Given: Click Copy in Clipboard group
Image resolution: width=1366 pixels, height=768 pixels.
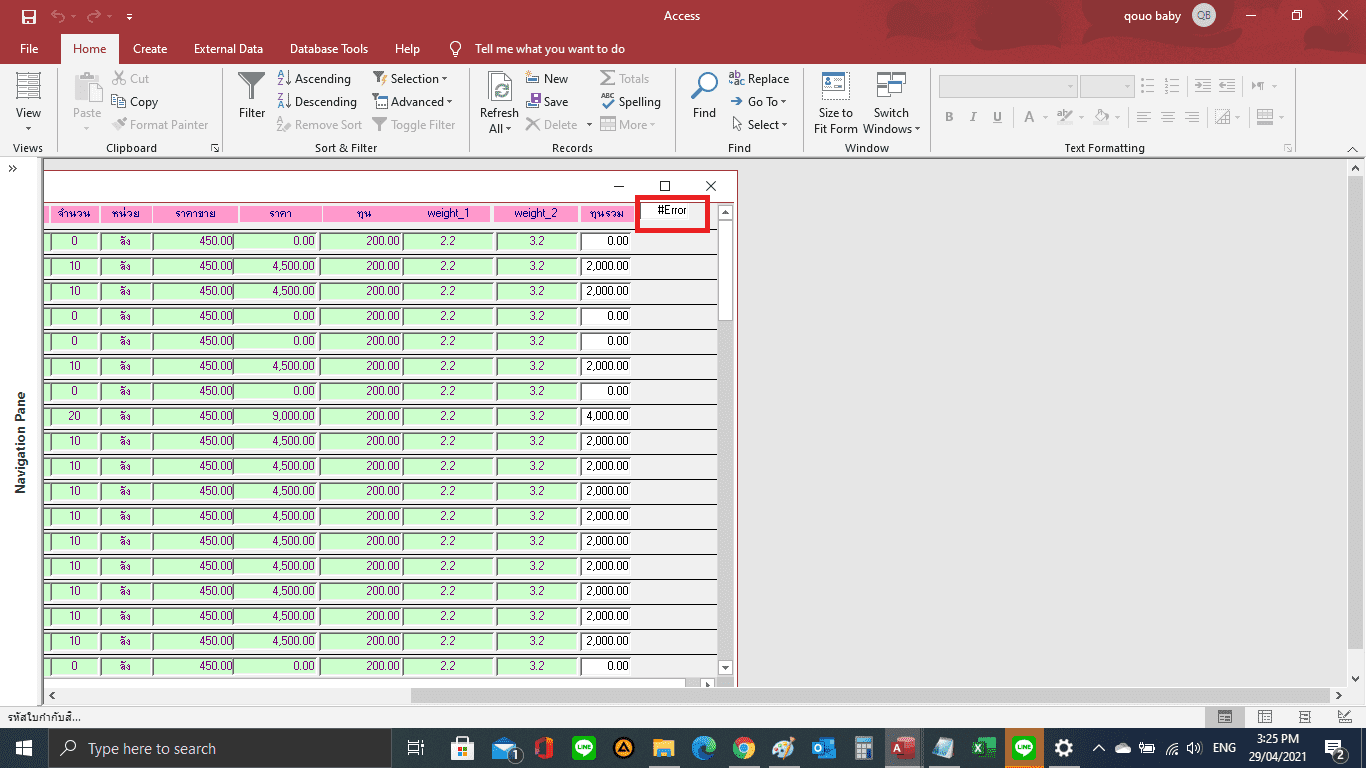Looking at the screenshot, I should click(135, 102).
